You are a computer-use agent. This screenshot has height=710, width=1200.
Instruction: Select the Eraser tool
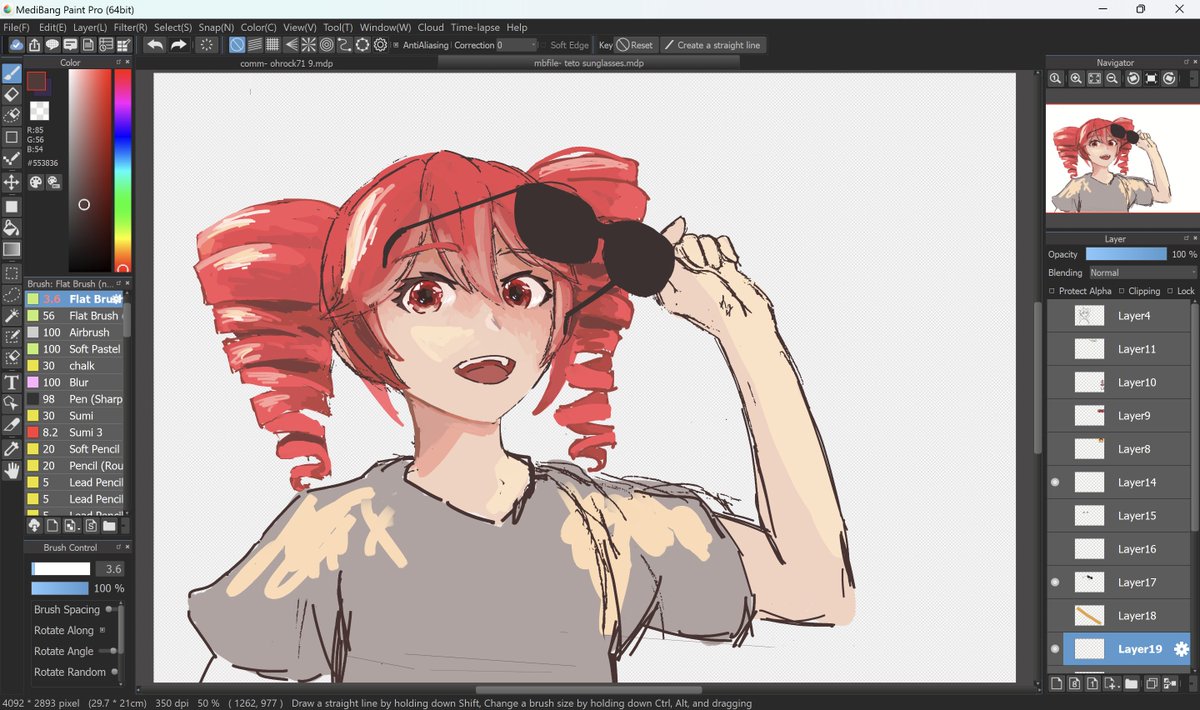click(12, 94)
